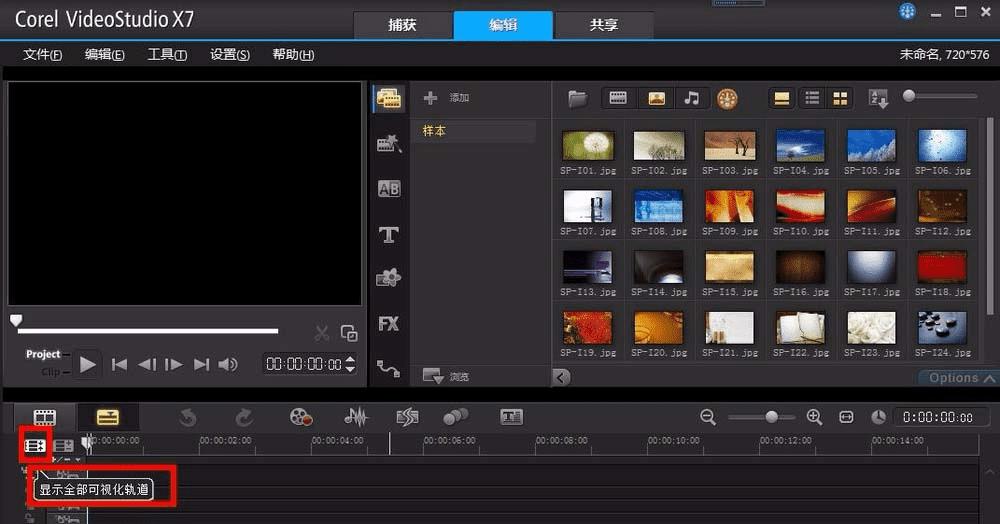Open the Title (T) library panel
The image size is (1000, 524).
click(x=388, y=235)
